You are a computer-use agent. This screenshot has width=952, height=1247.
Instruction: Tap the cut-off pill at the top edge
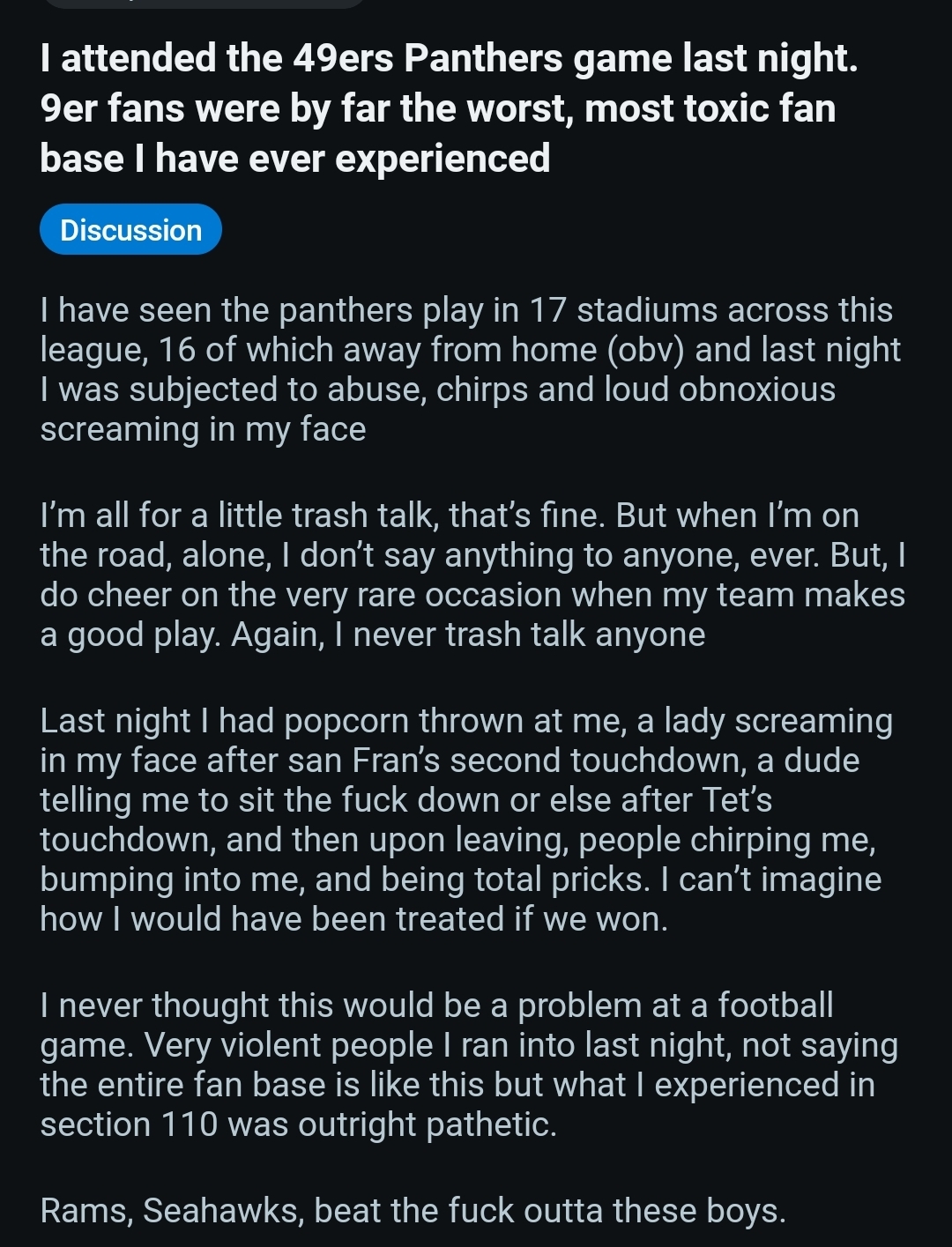(x=203, y=4)
